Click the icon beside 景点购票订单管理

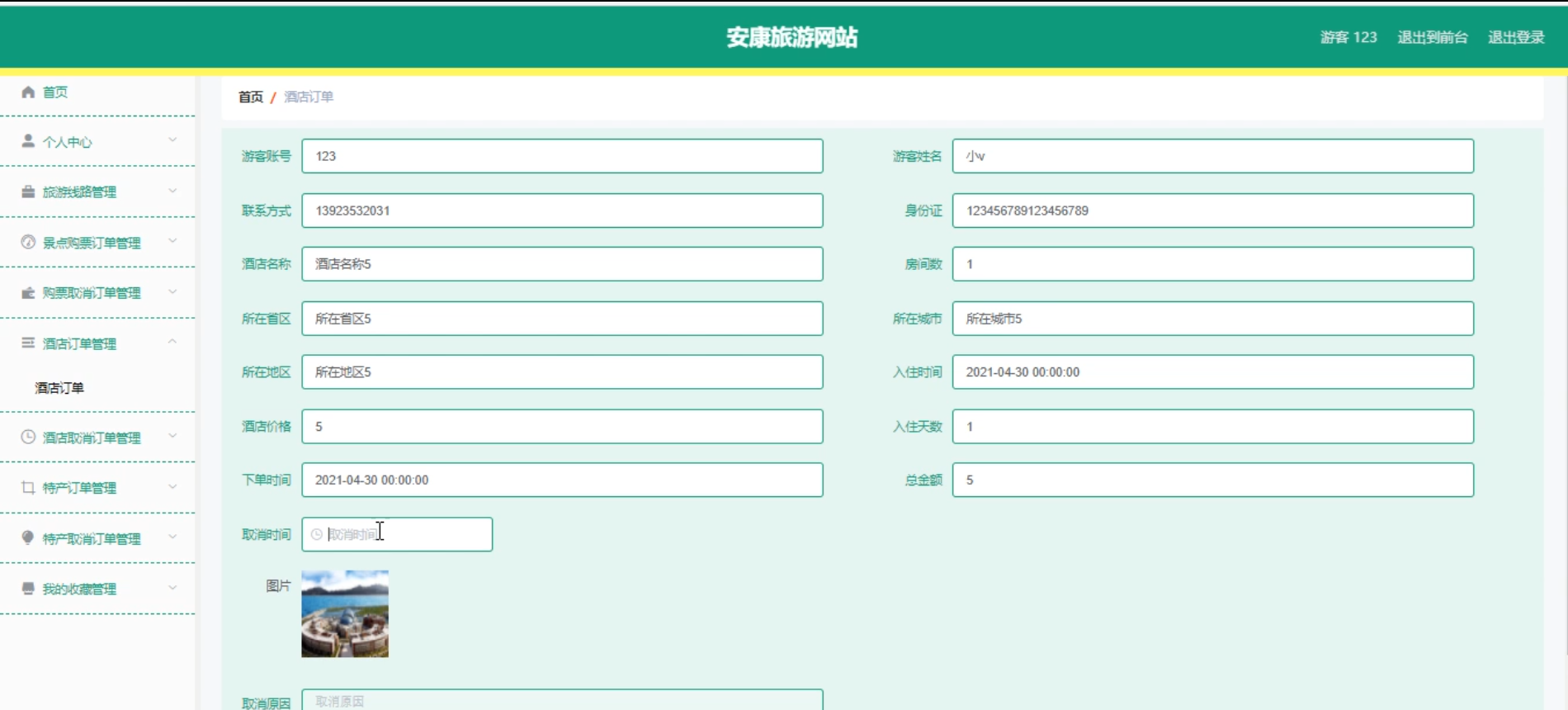click(28, 242)
